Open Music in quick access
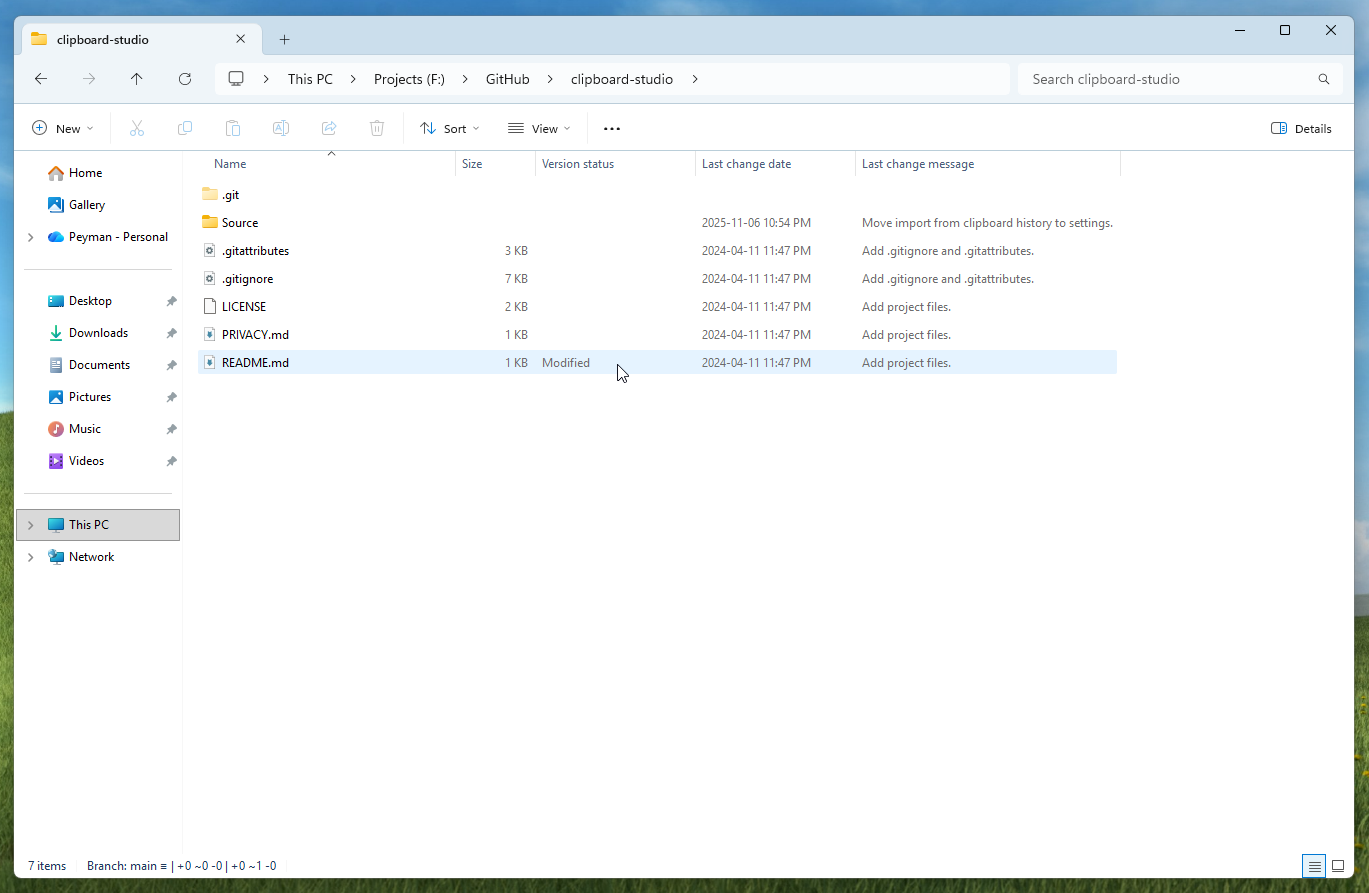1369x893 pixels. click(85, 429)
